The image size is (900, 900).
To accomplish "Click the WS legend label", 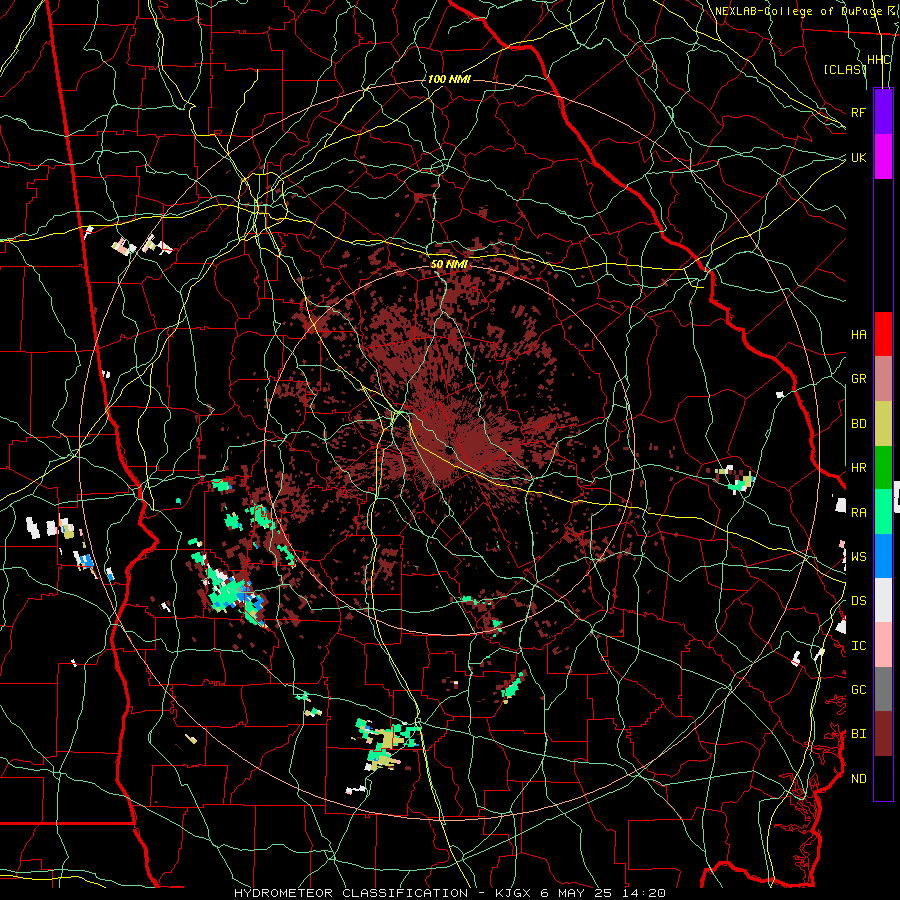I will tap(858, 557).
